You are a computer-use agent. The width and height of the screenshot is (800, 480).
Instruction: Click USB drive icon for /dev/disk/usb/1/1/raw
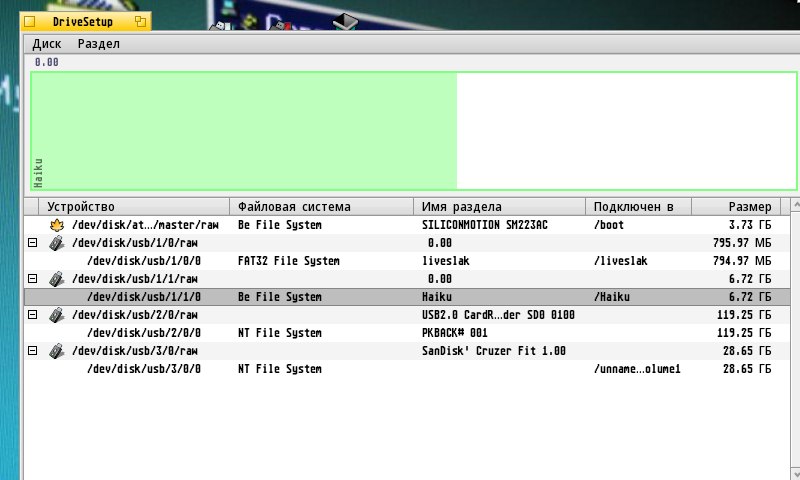(x=57, y=279)
